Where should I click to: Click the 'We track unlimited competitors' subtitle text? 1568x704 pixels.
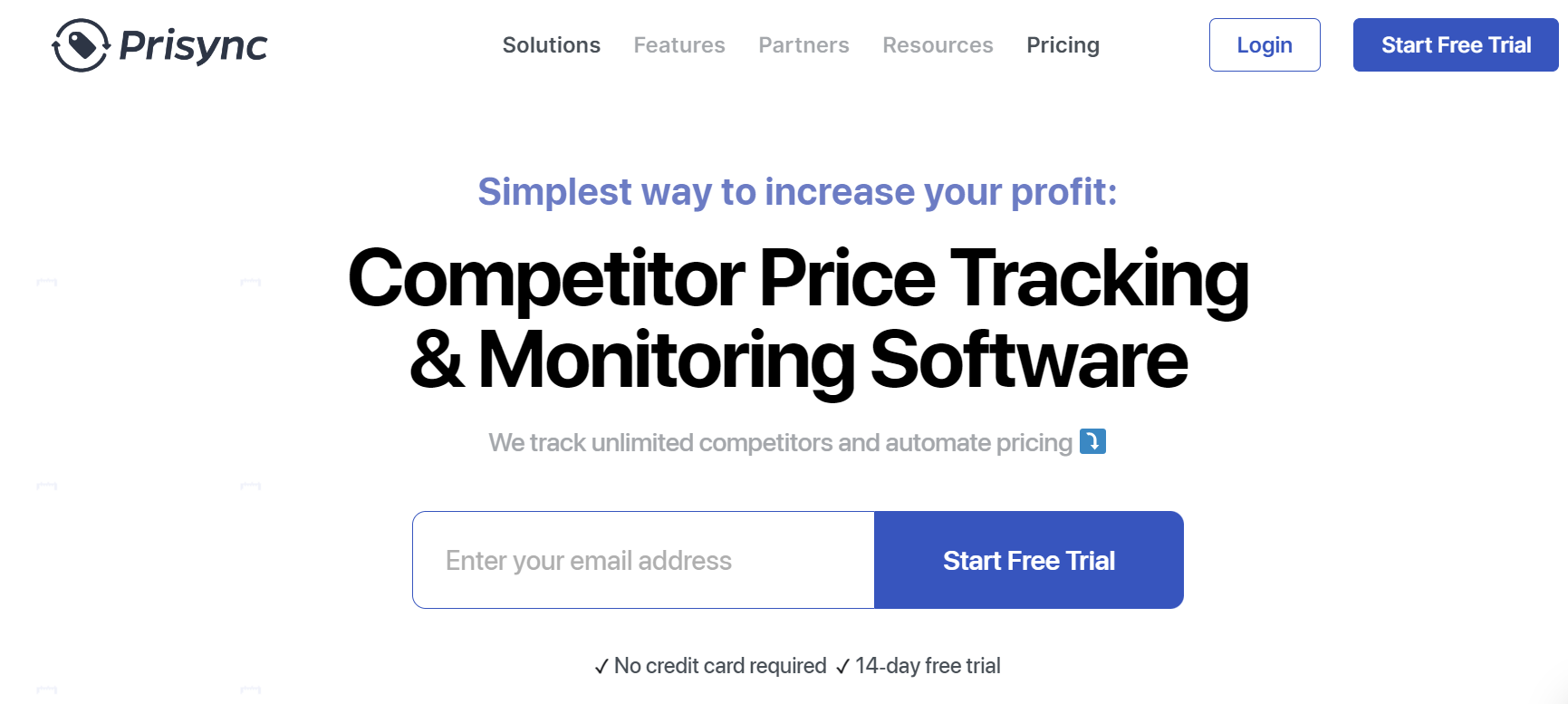click(779, 442)
